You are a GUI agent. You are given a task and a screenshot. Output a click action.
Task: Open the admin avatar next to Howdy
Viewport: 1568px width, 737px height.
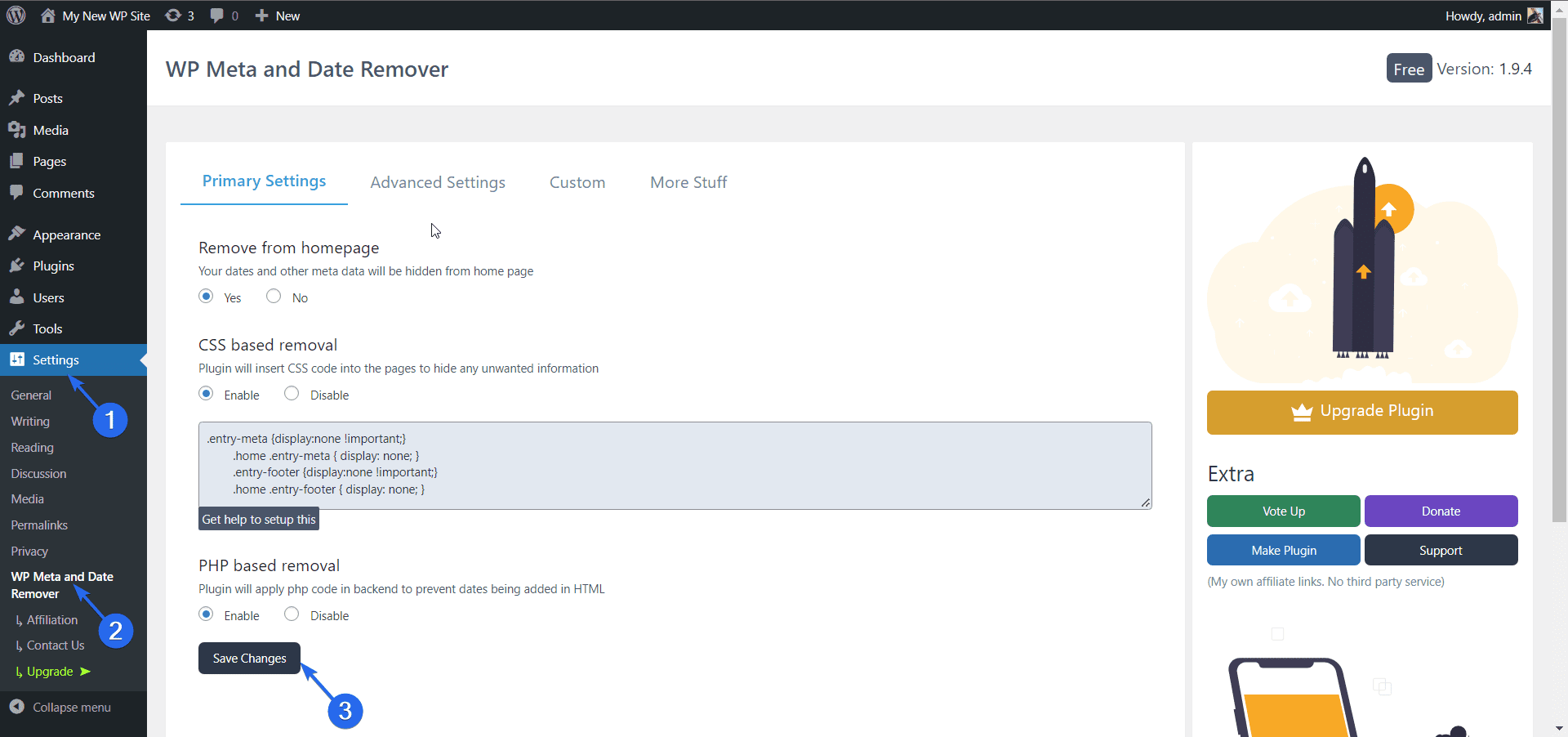(1535, 16)
